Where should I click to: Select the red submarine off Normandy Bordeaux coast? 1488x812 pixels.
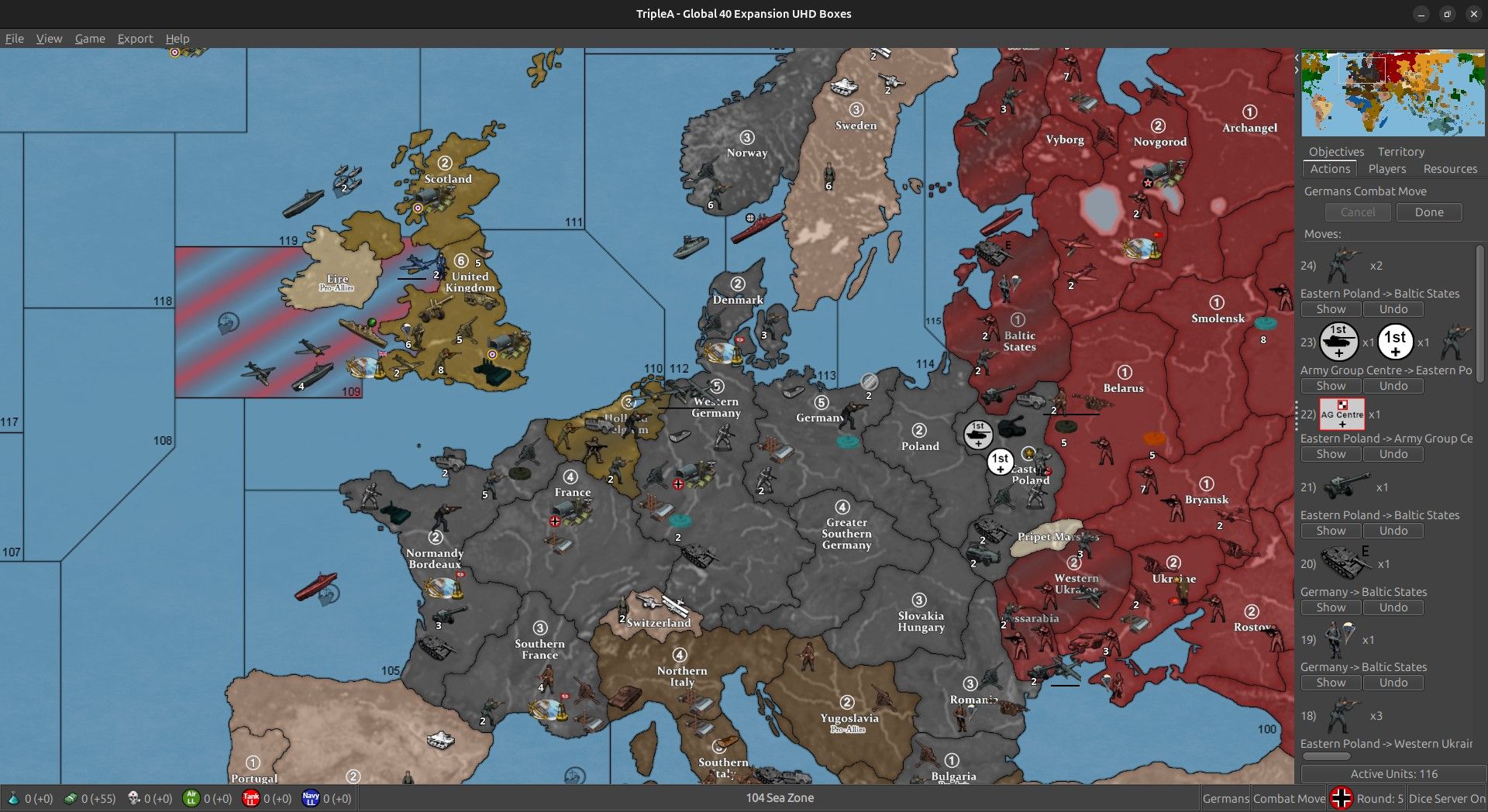click(315, 586)
